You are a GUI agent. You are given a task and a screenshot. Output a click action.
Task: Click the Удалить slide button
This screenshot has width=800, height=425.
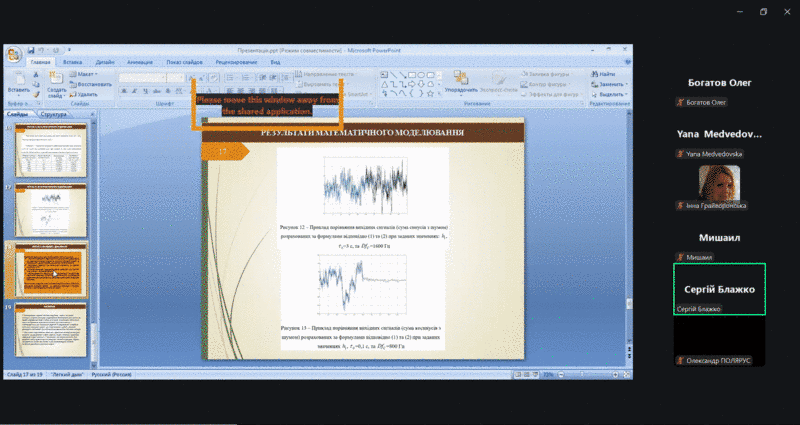click(x=88, y=92)
